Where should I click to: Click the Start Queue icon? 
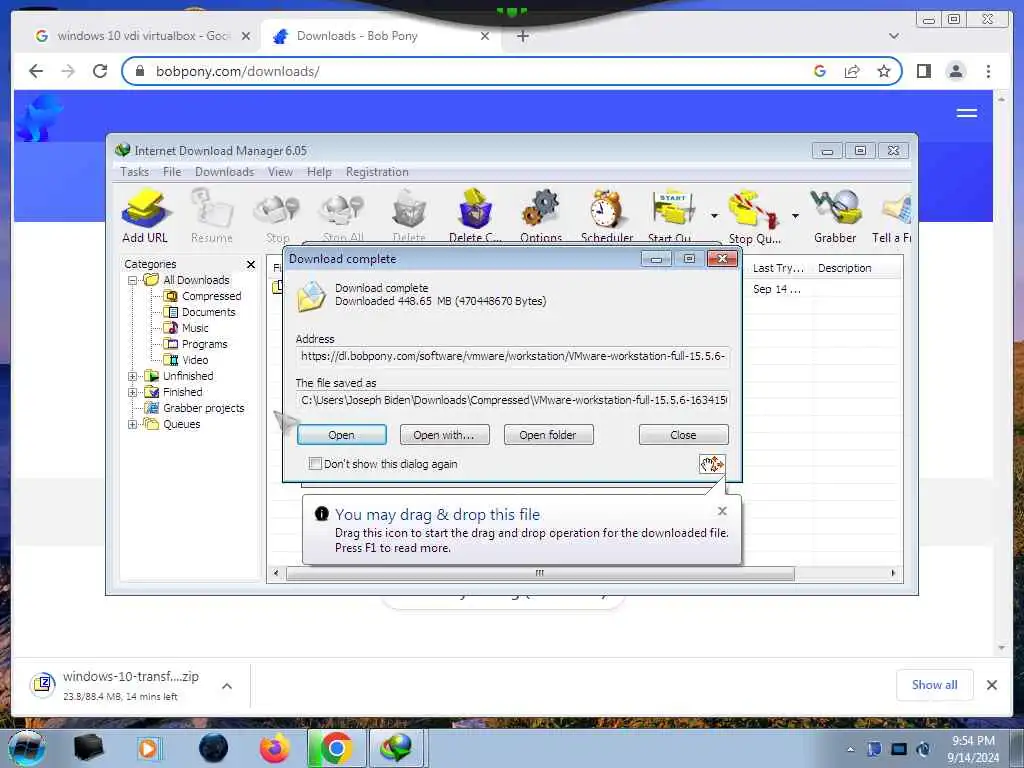pyautogui.click(x=671, y=216)
